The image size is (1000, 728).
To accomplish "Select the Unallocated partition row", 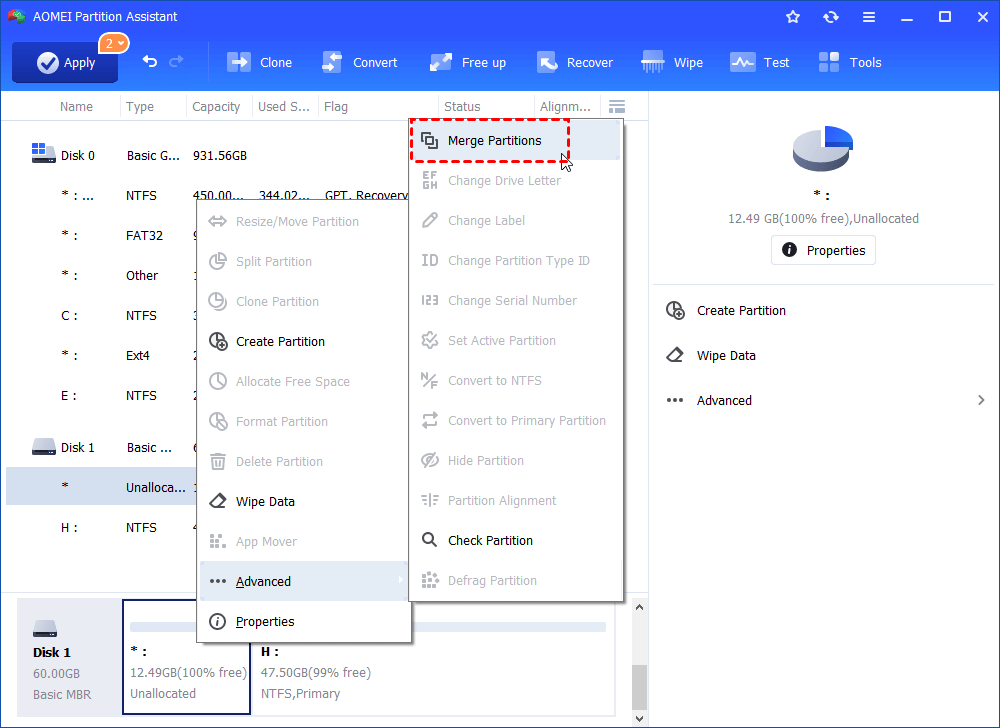I will [x=102, y=486].
